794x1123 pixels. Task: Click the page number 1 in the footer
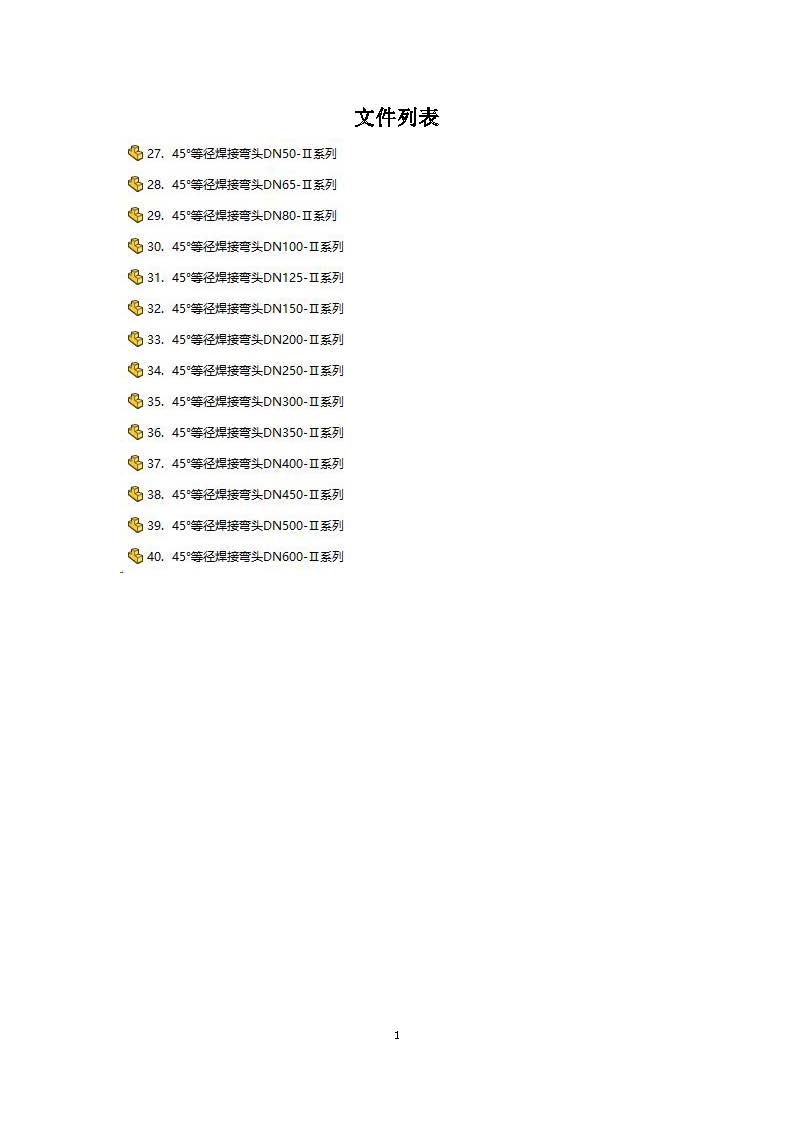pyautogui.click(x=397, y=1035)
